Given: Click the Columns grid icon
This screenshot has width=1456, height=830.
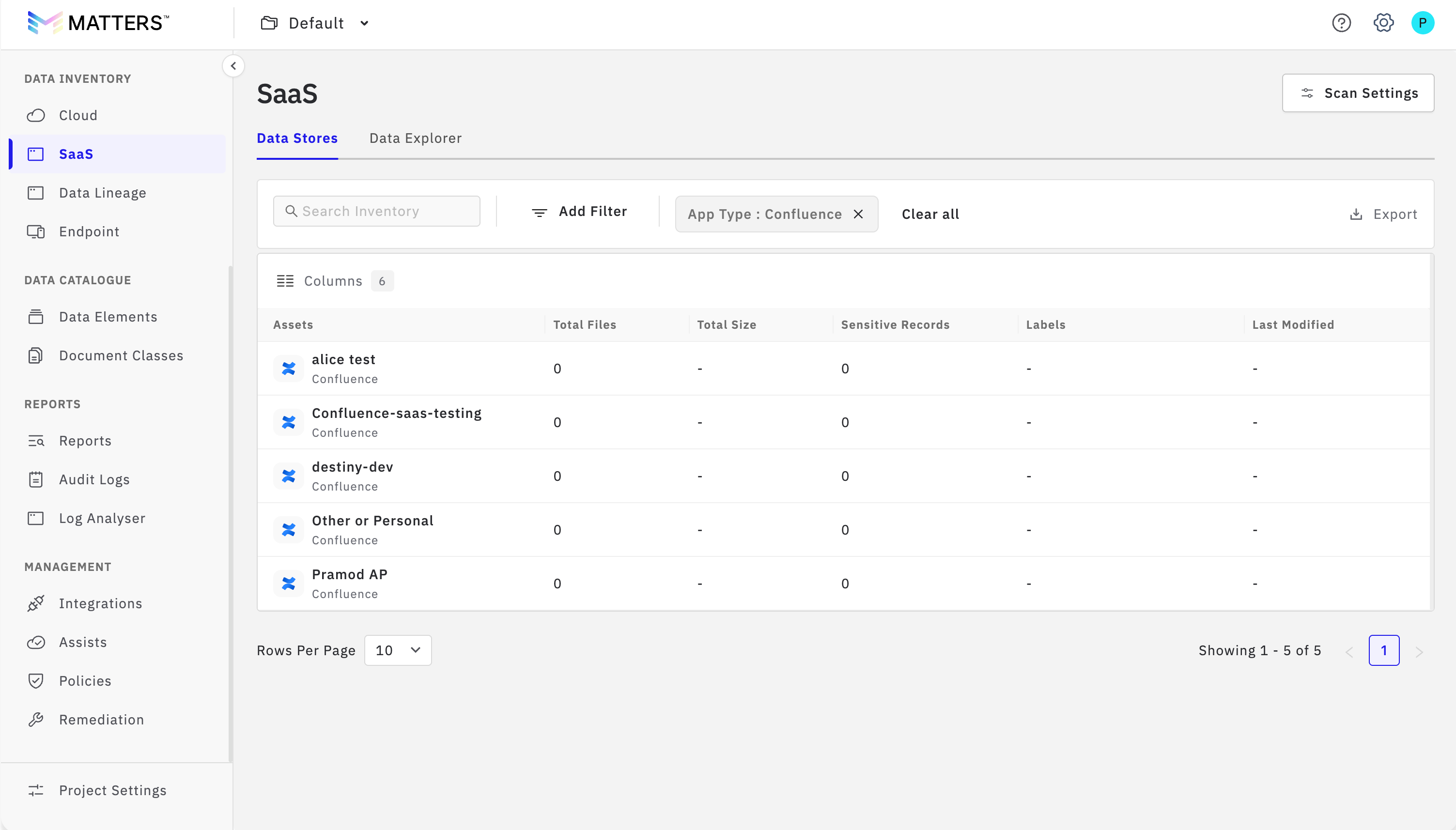Looking at the screenshot, I should pyautogui.click(x=285, y=281).
